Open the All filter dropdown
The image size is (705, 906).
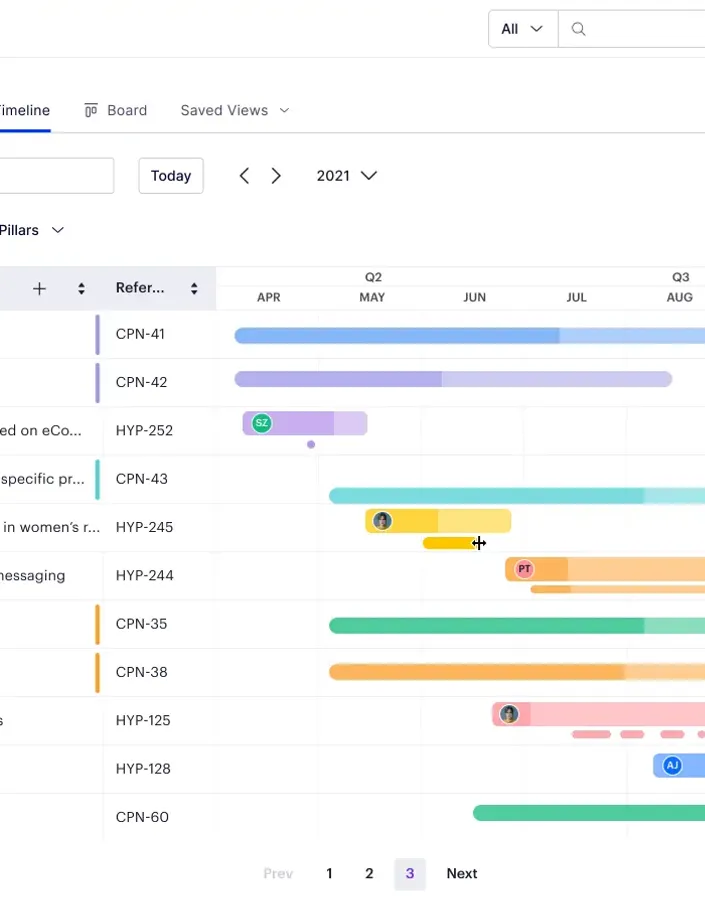pyautogui.click(x=522, y=29)
